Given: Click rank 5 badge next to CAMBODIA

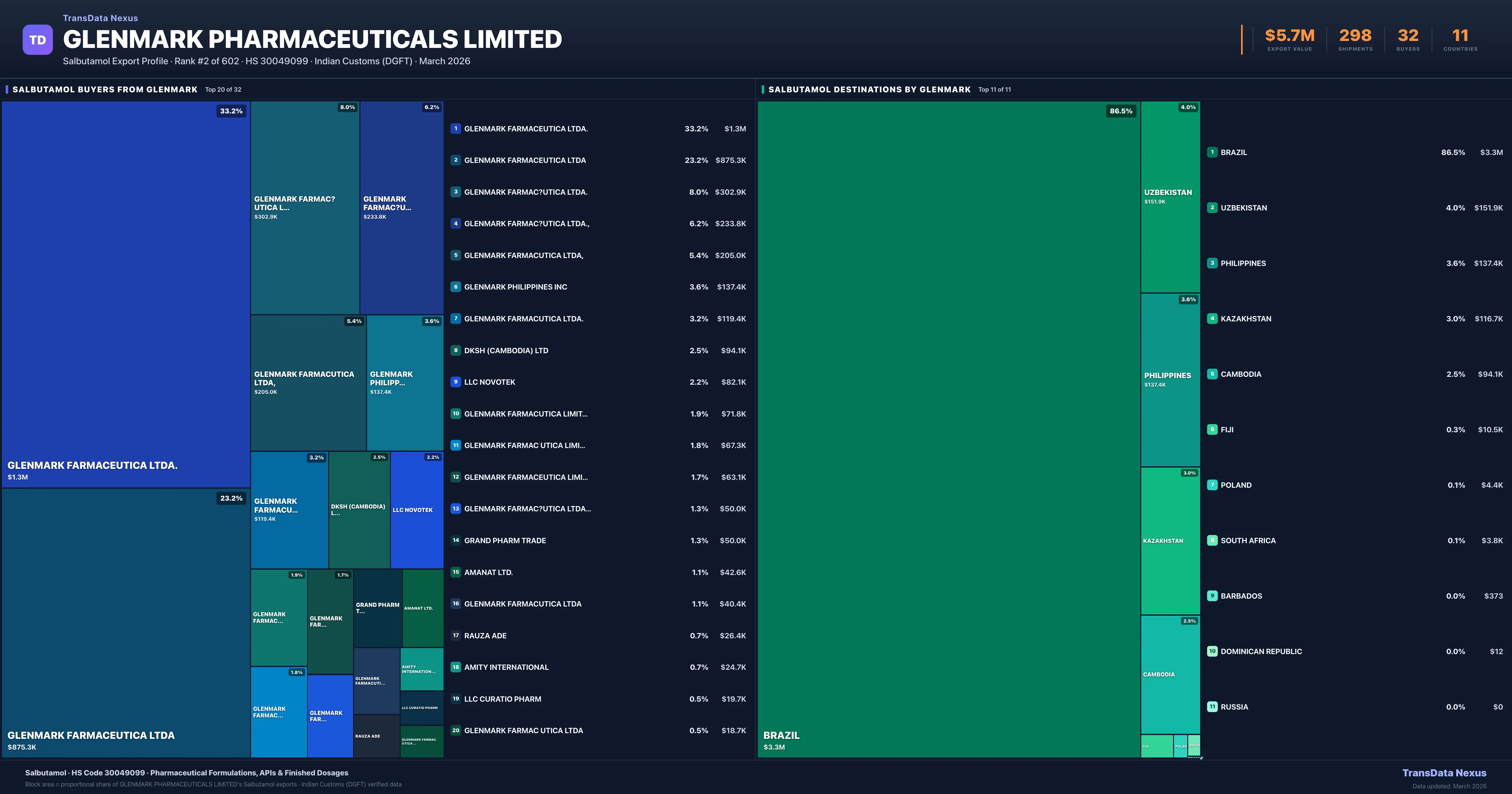Looking at the screenshot, I should (1212, 374).
